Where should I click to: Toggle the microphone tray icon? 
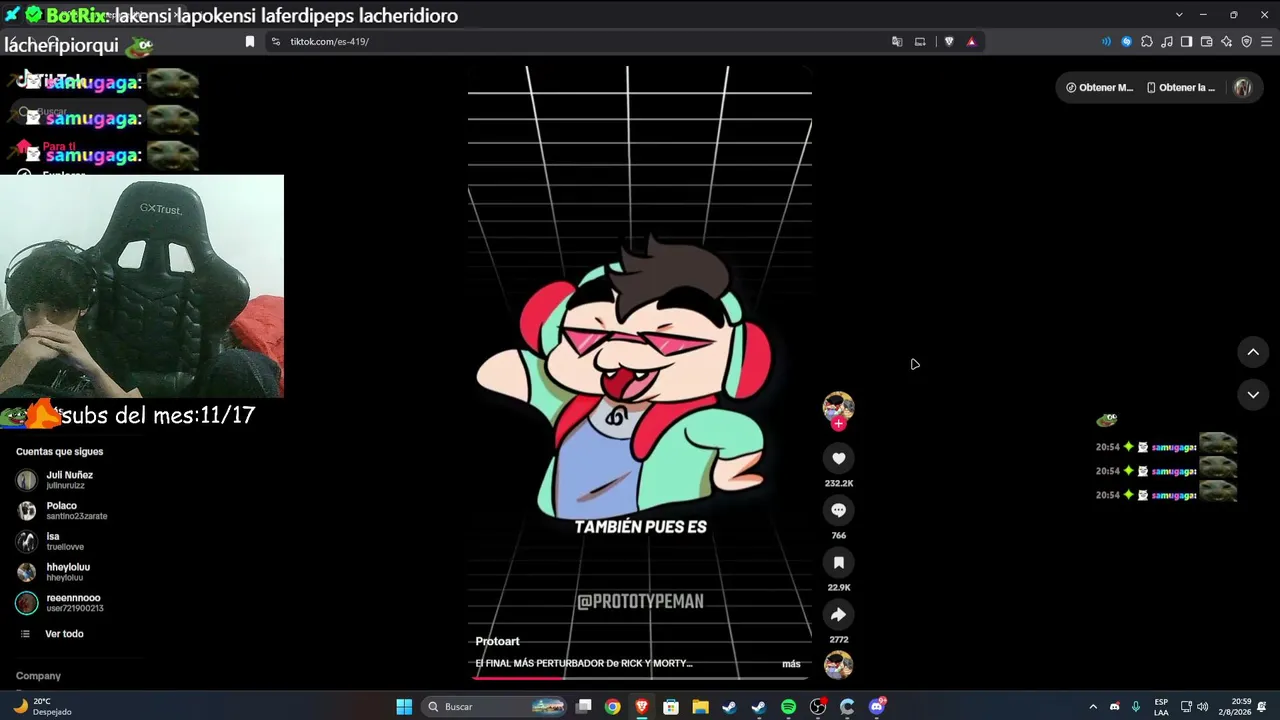point(1135,707)
